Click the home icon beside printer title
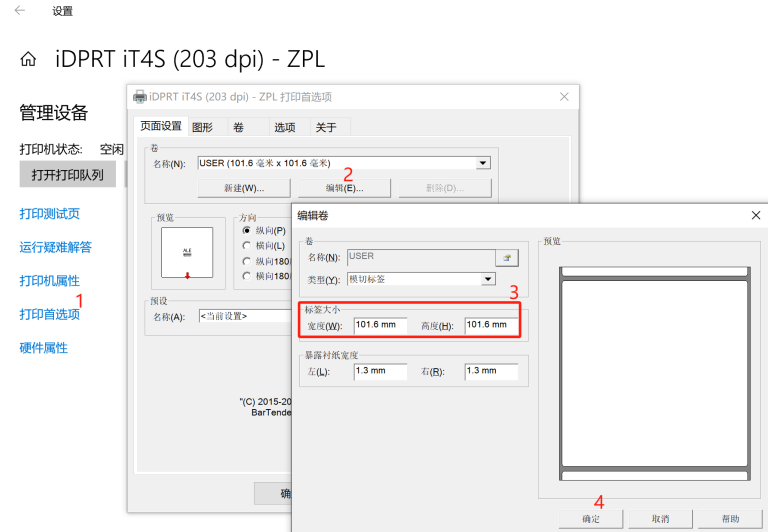768x532 pixels. point(28,59)
